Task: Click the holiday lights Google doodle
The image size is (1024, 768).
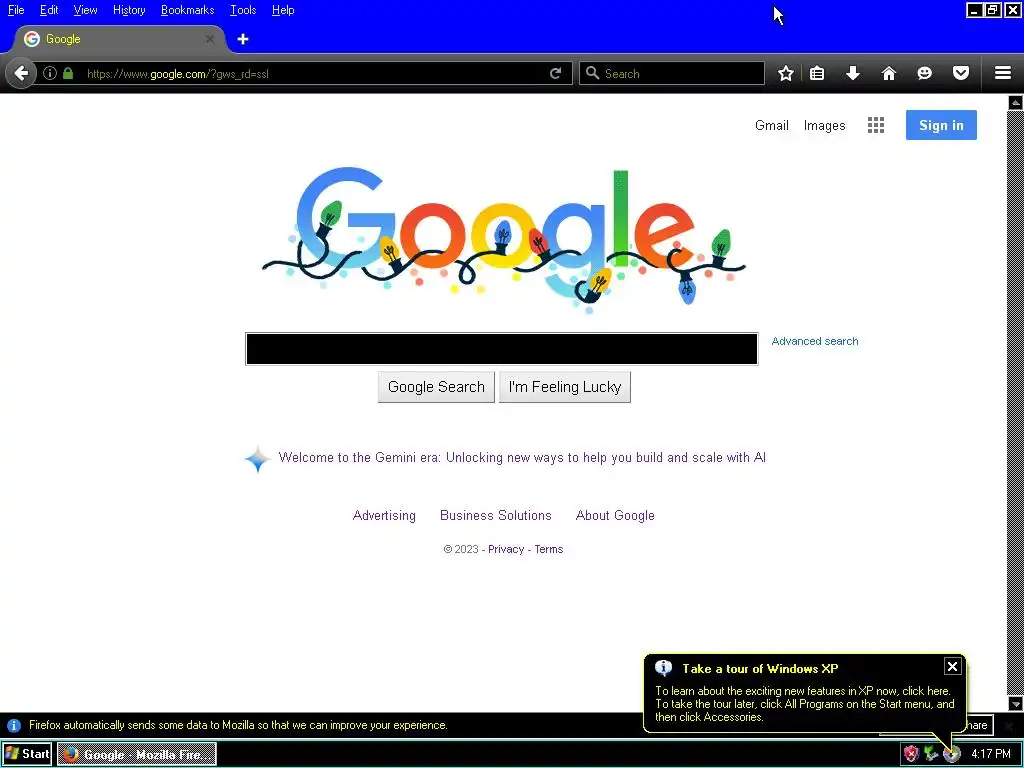Action: point(504,239)
